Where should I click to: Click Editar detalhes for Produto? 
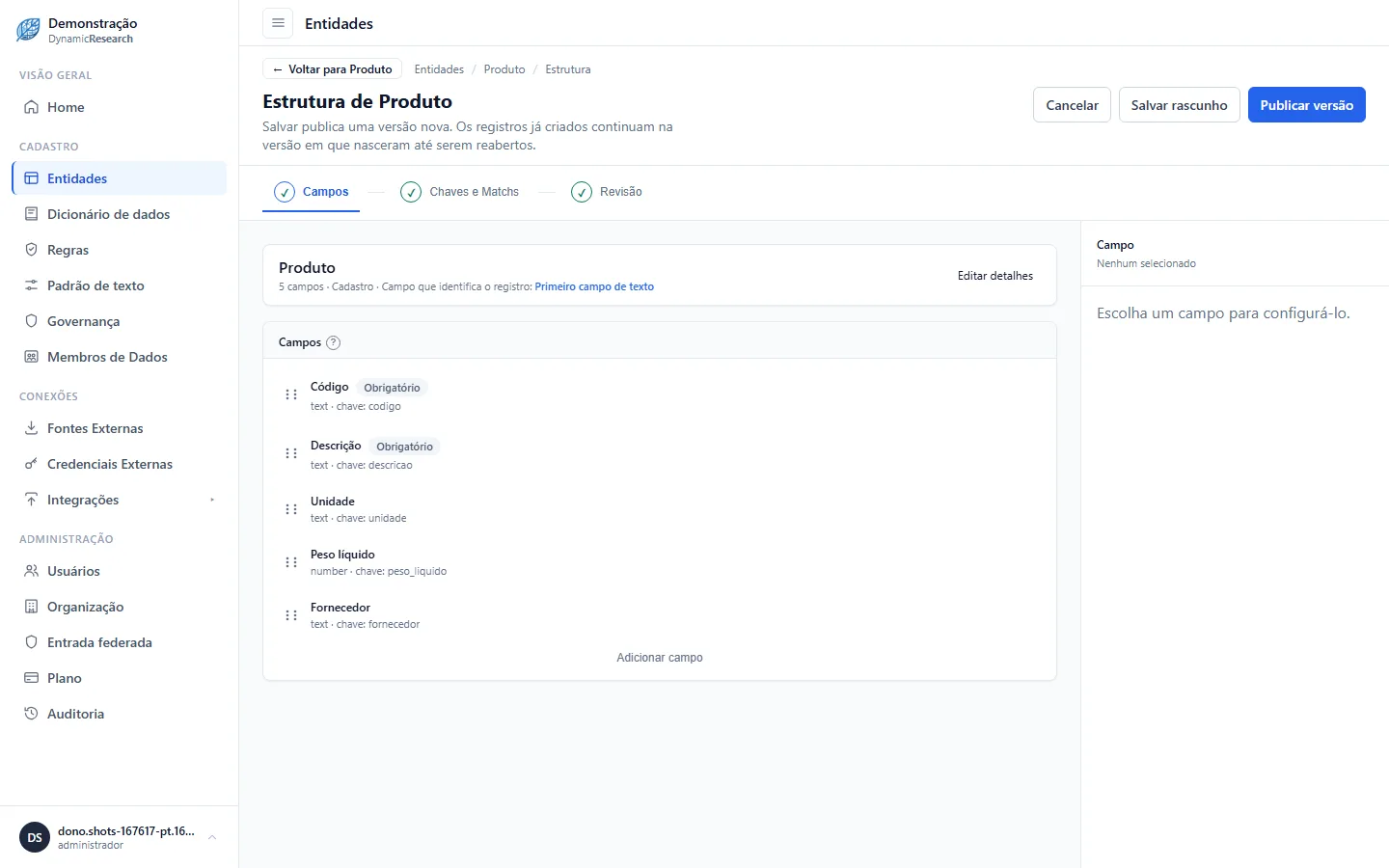pyautogui.click(x=995, y=276)
